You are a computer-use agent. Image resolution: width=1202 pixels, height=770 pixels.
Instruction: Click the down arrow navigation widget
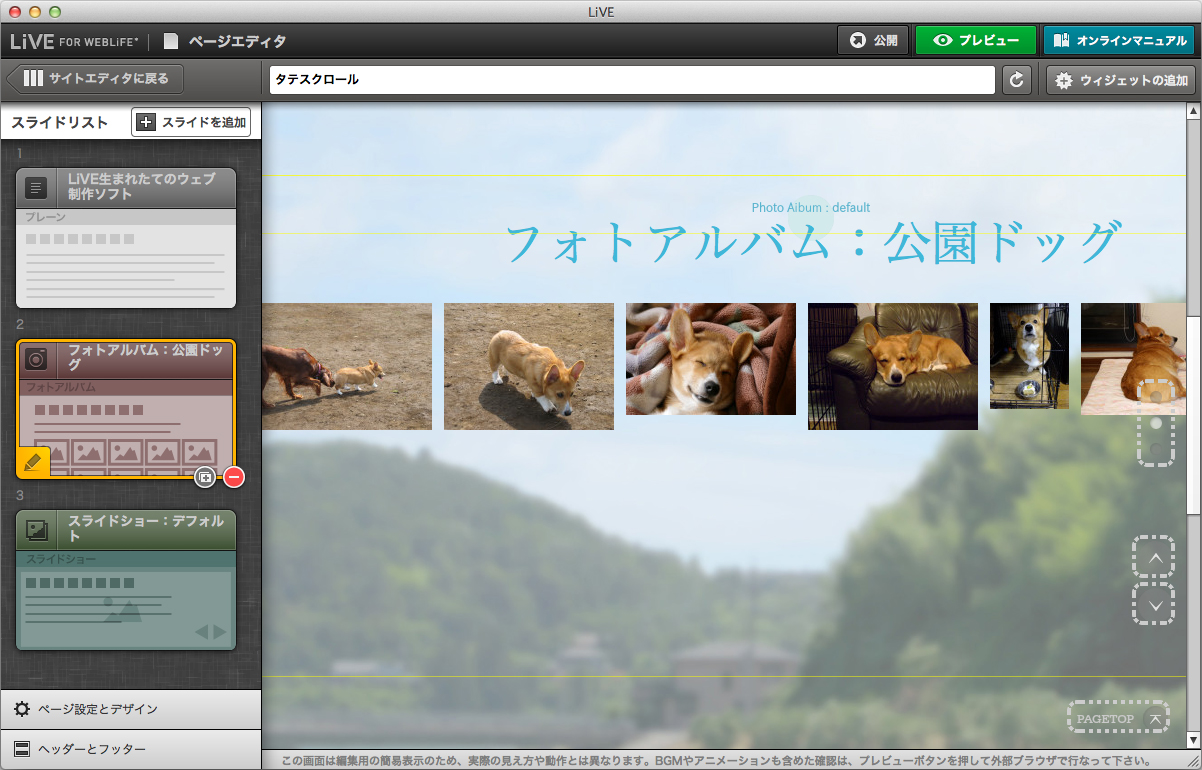[x=1154, y=604]
